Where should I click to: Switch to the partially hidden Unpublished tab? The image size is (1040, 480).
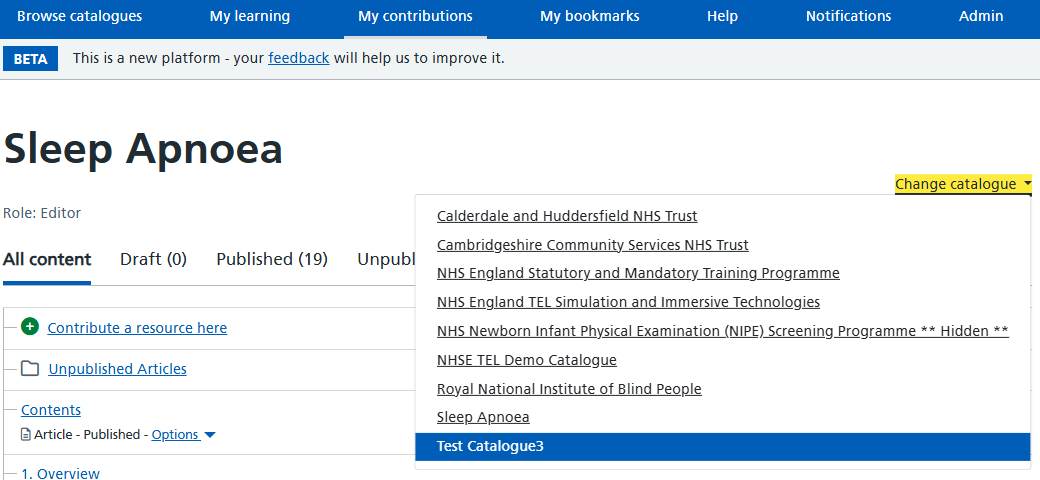pos(386,259)
